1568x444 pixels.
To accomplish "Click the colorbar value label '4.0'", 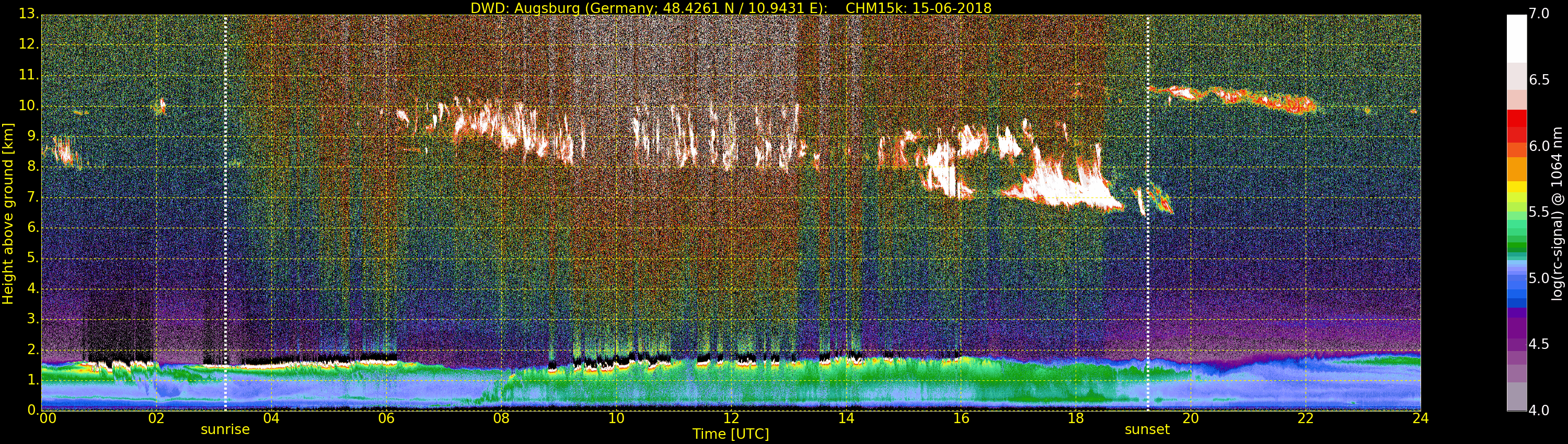I will click(1539, 411).
